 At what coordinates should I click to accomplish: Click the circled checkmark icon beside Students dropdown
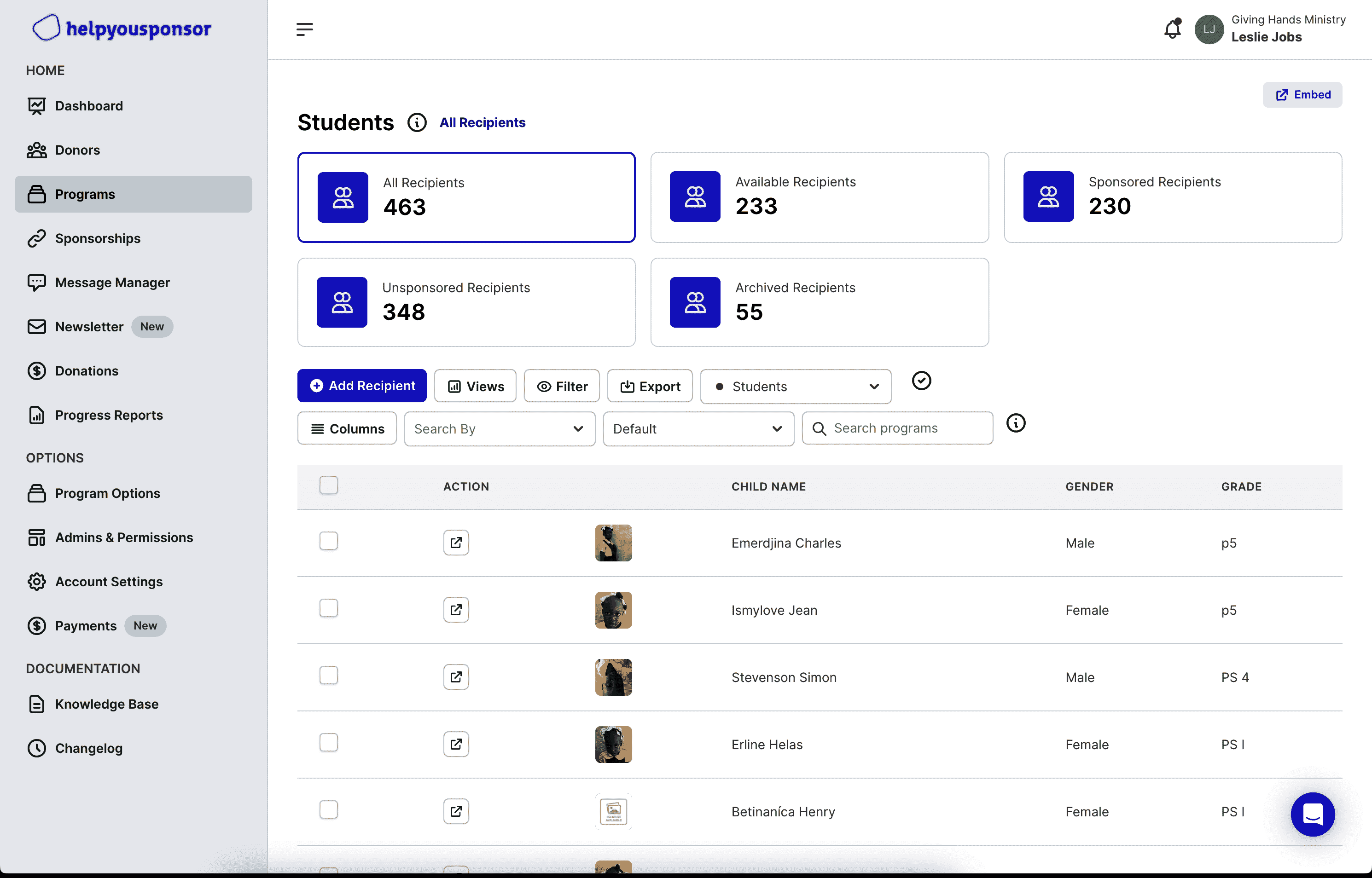click(x=921, y=381)
